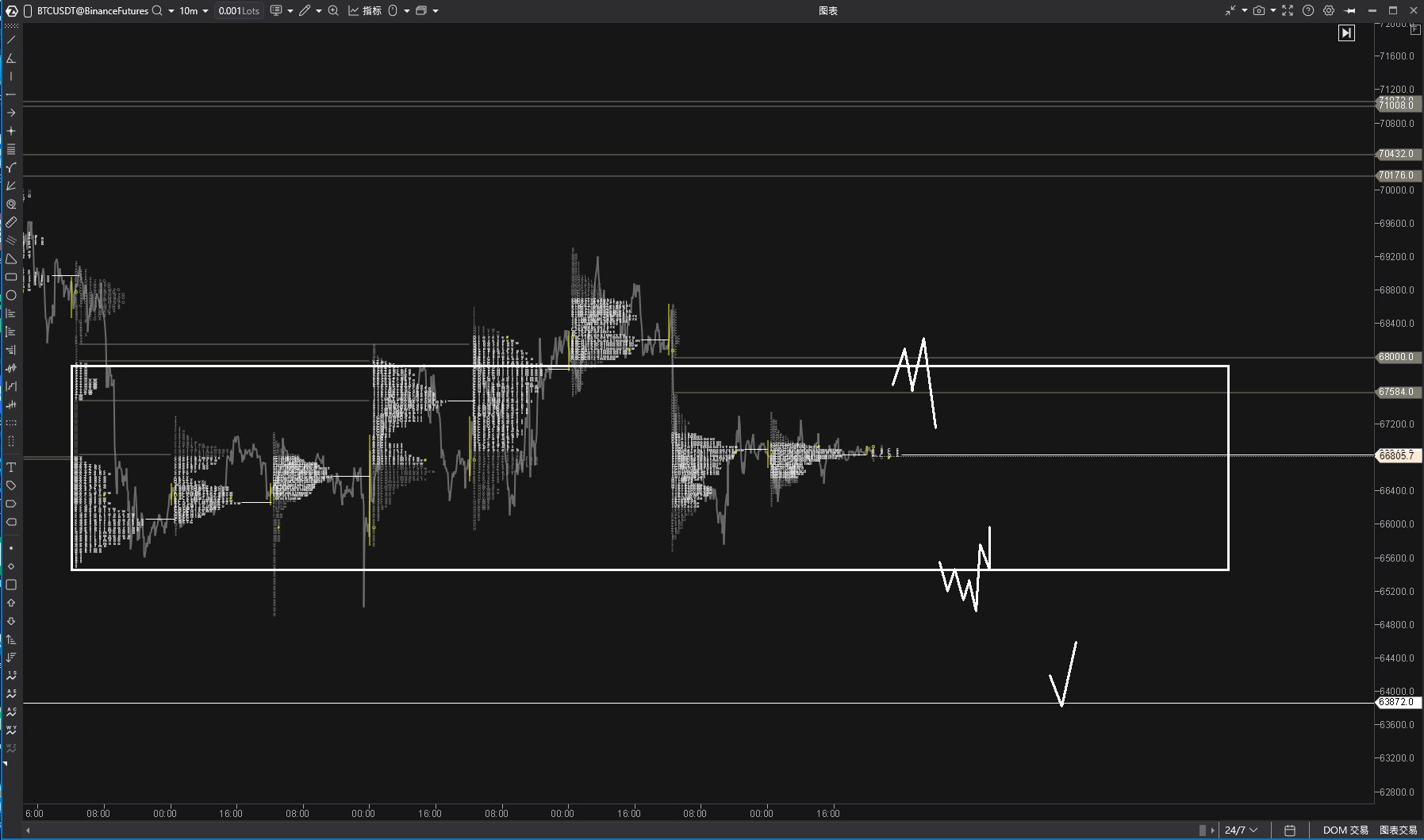Select the diamond marker tool
1424x840 pixels.
click(11, 566)
